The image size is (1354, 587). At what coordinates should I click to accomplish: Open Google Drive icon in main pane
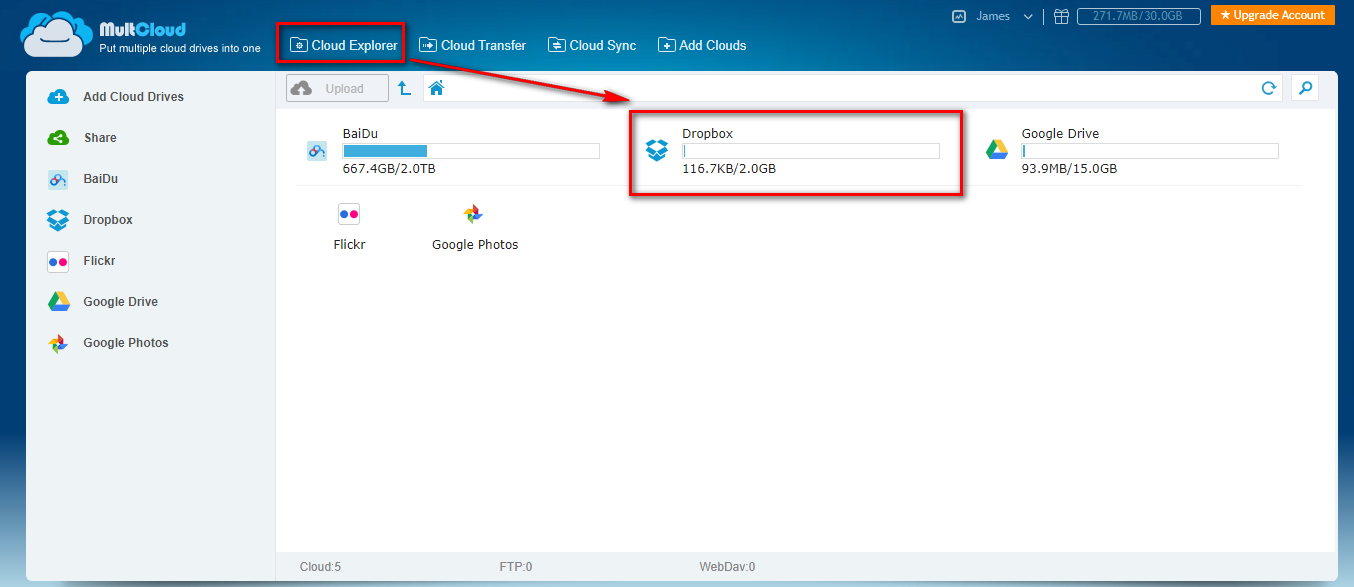(996, 150)
